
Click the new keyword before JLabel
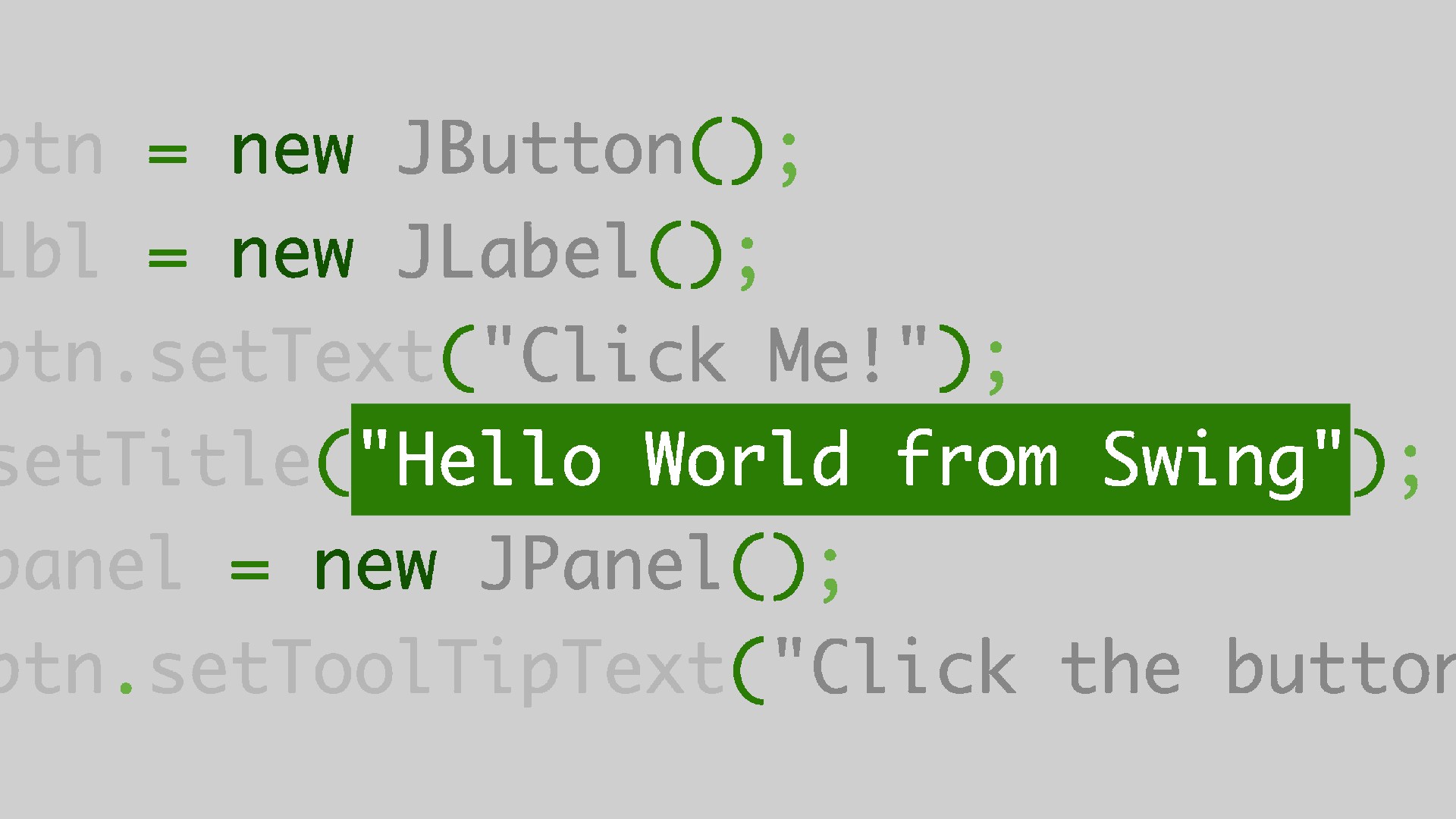(292, 256)
